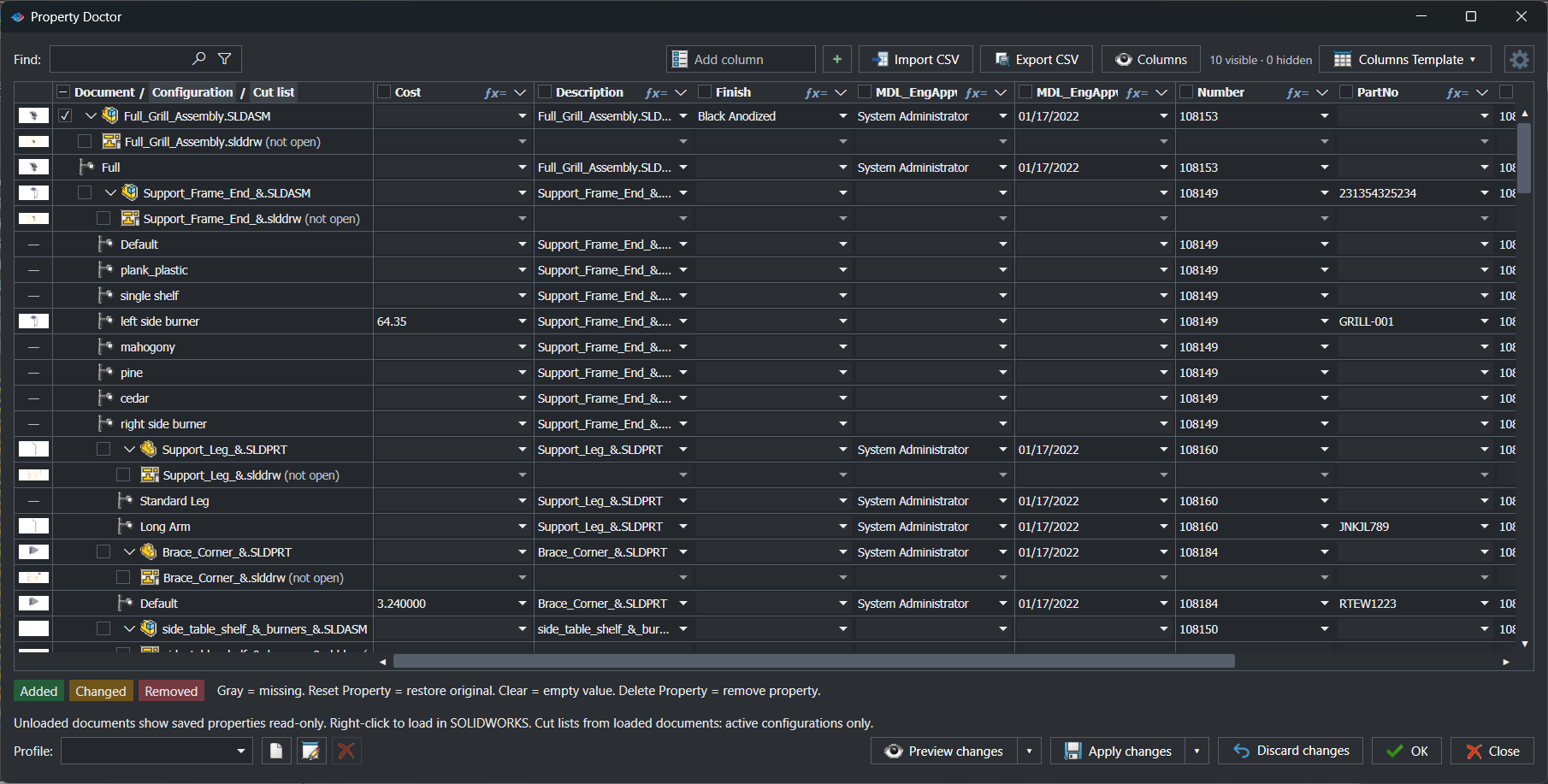Uncheck the Full_Grill_Assembly.SLDASM checkbox
Screen dimensions: 1548x784
65,115
